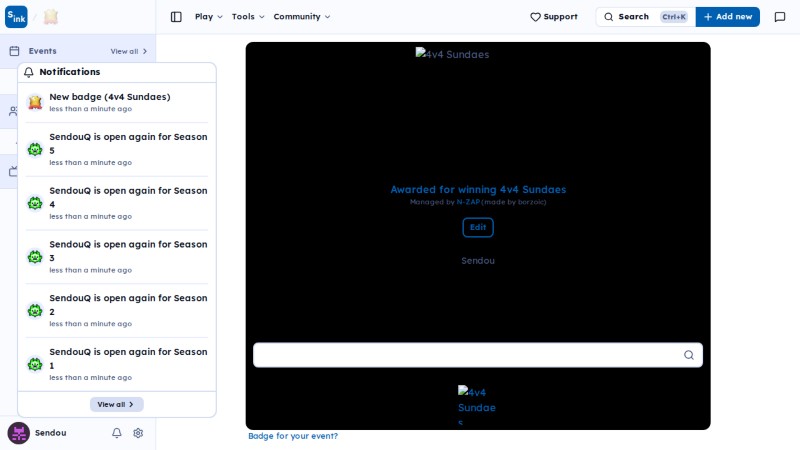This screenshot has width=800, height=450.
Task: Select the small 4v4 Sundaes badge thumbnail
Action: (x=477, y=406)
